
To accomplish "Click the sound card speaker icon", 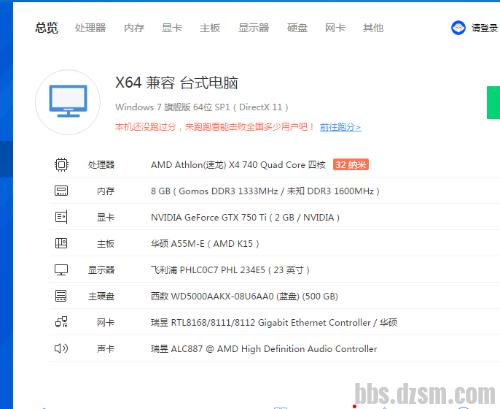I will [x=61, y=348].
